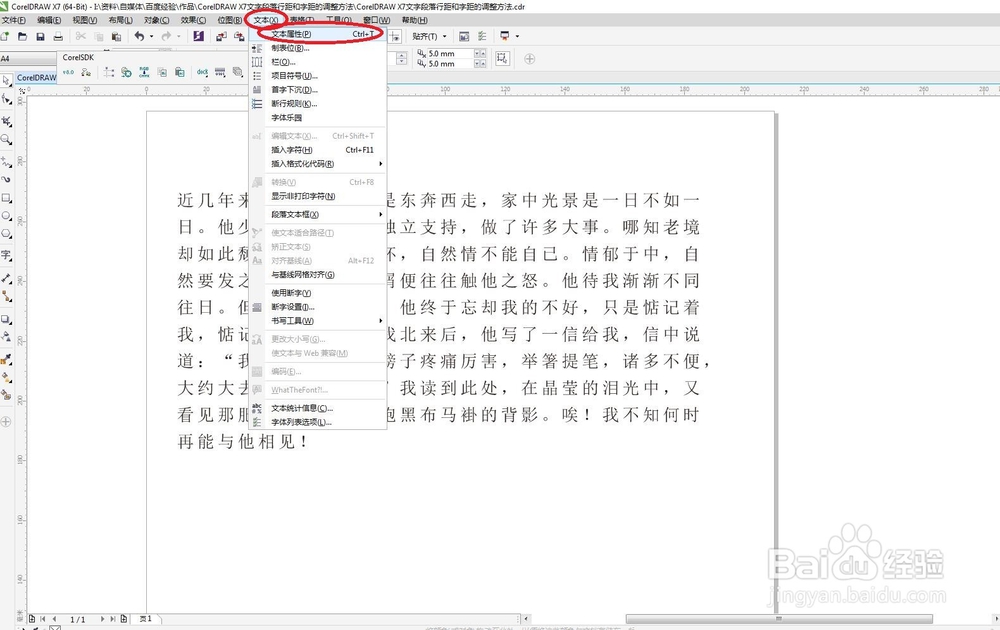Screen dimensions: 1000x630
Task: Click the Import icon in toolbar
Action: click(x=221, y=36)
